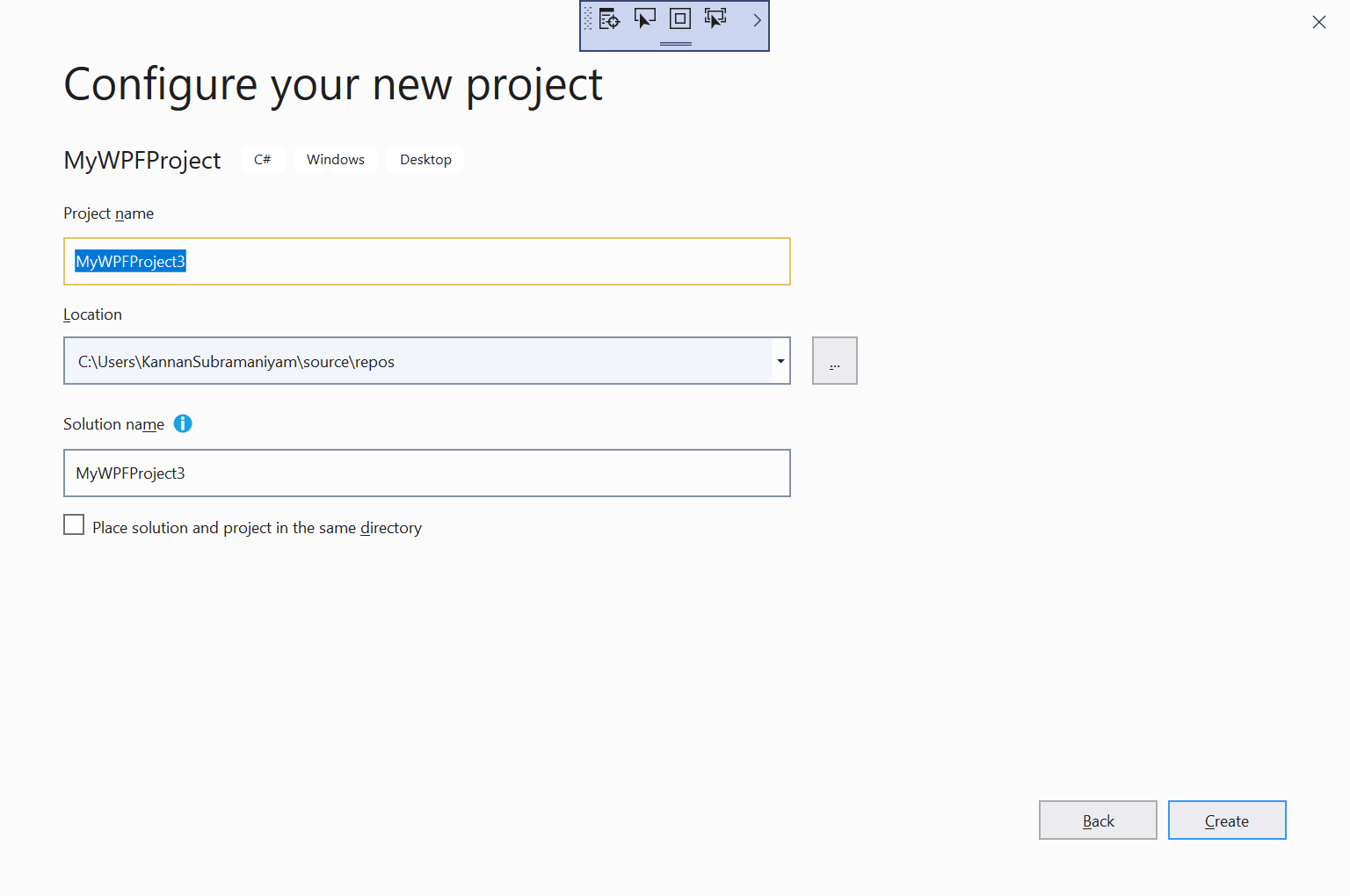Click the Solution name text field
Viewport: 1350px width, 896px height.
pyautogui.click(x=426, y=473)
